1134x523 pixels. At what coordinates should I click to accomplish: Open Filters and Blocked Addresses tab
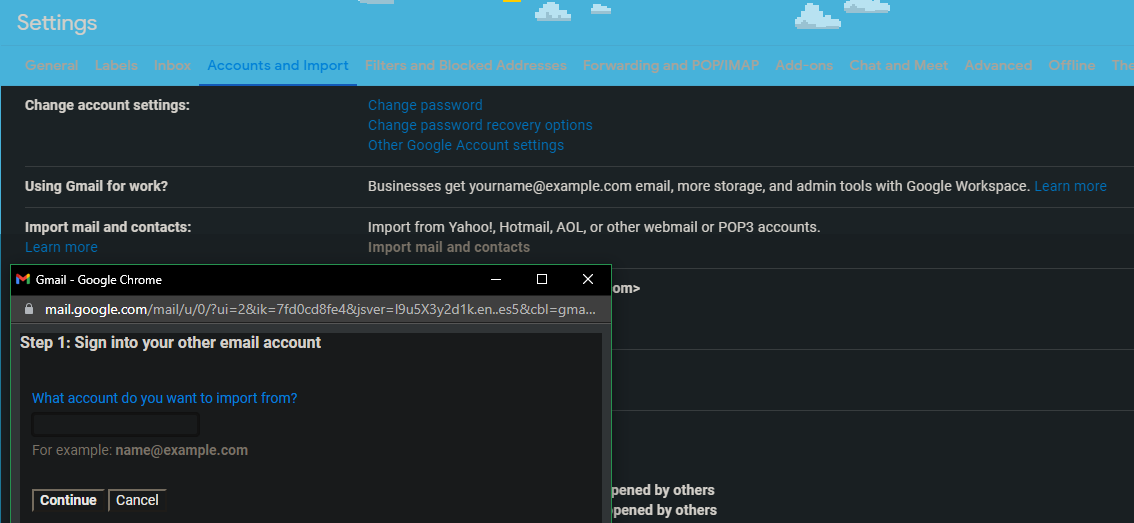[x=466, y=65]
